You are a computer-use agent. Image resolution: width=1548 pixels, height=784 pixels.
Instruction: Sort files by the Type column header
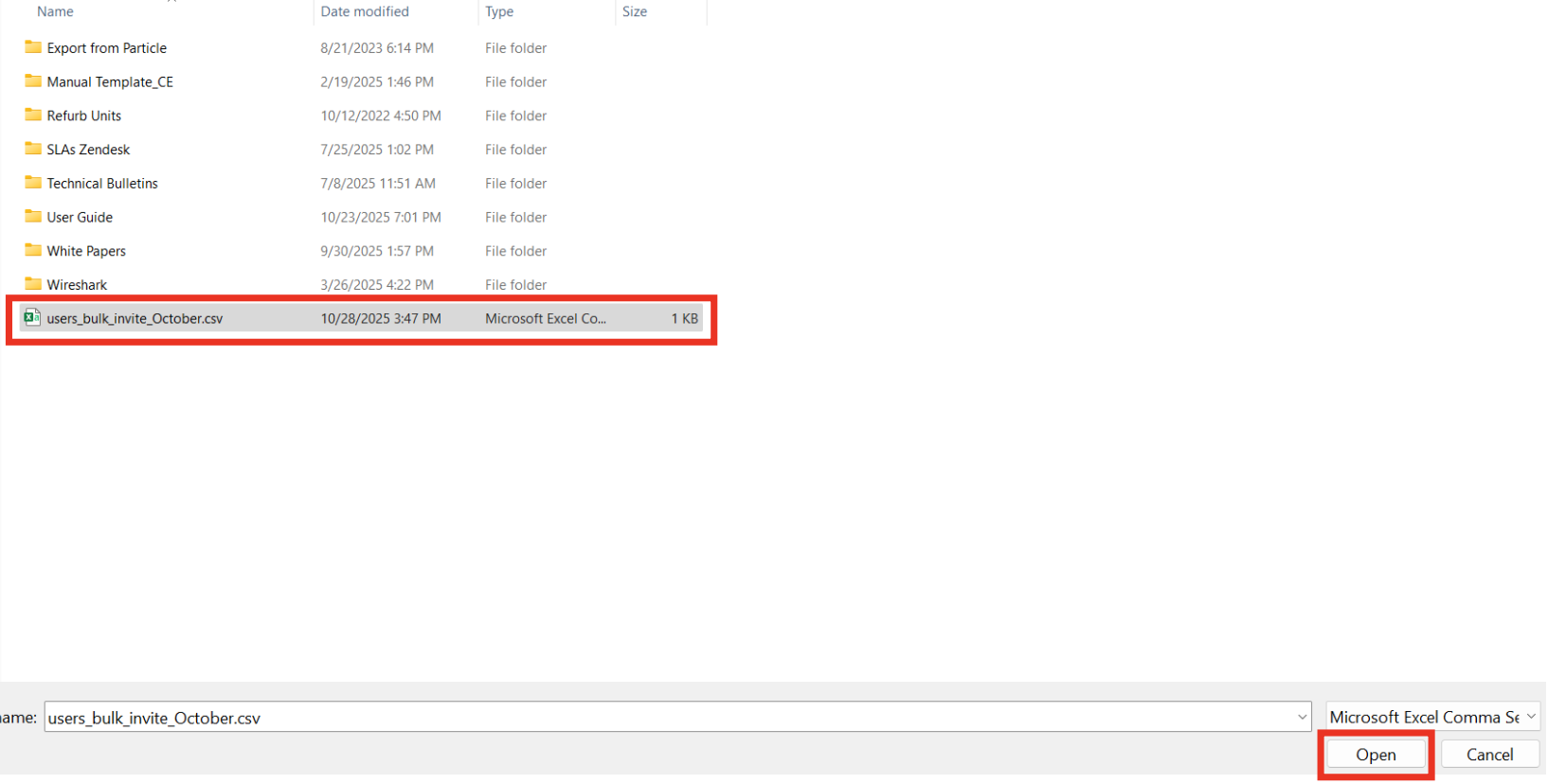499,11
